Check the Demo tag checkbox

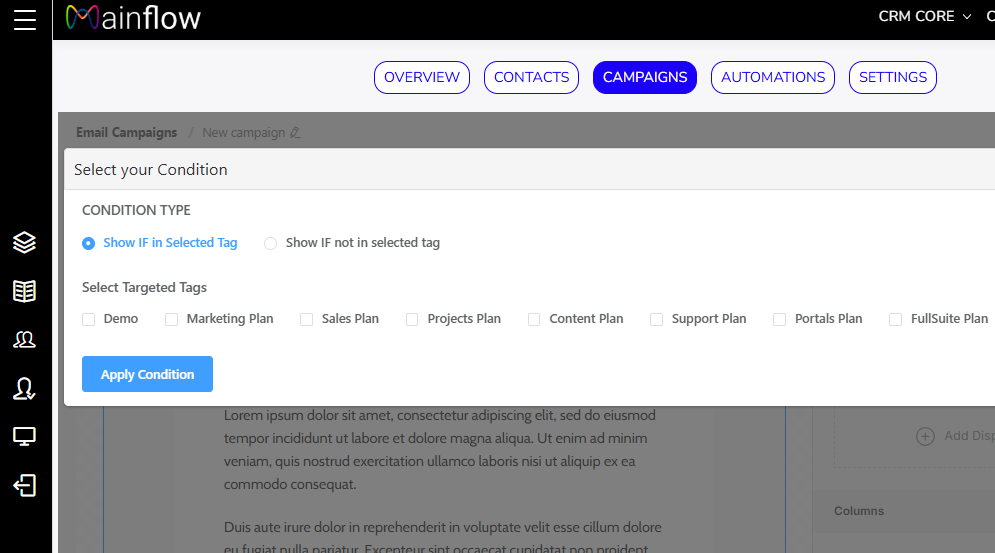coord(89,319)
